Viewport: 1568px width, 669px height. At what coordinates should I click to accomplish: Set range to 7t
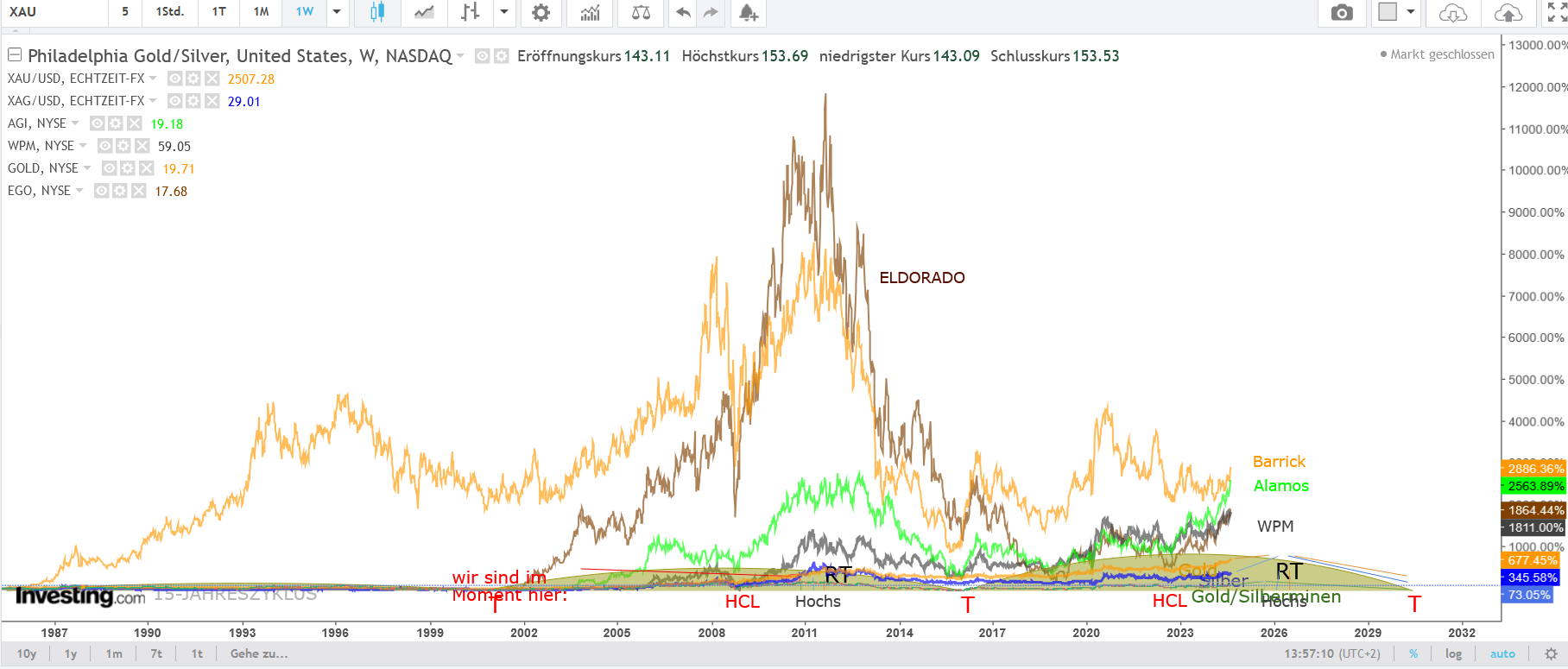point(156,653)
